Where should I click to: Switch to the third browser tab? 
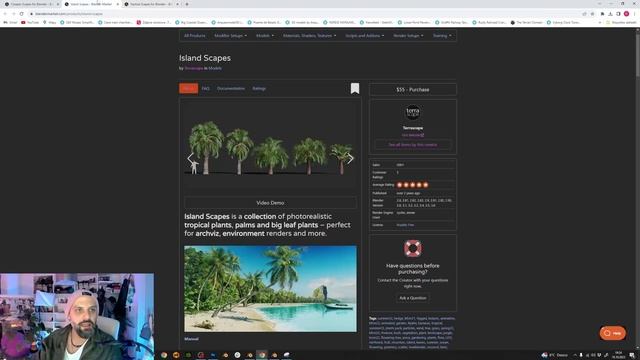[x=150, y=4]
